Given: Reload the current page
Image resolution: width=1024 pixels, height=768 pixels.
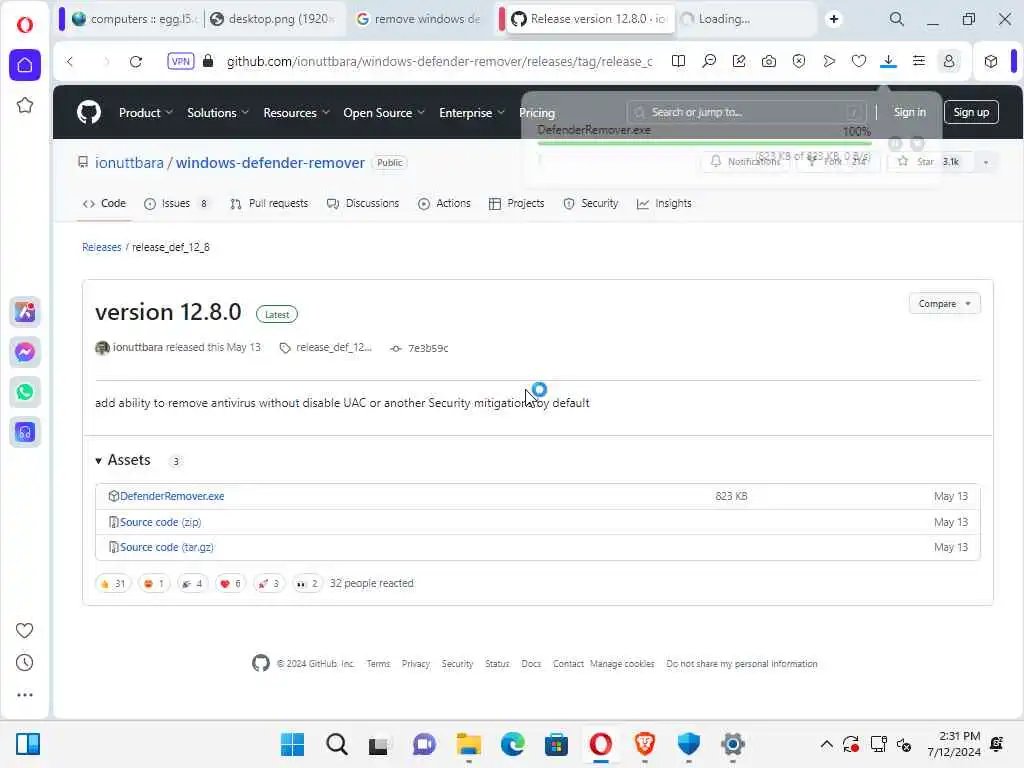Looking at the screenshot, I should click(x=136, y=61).
